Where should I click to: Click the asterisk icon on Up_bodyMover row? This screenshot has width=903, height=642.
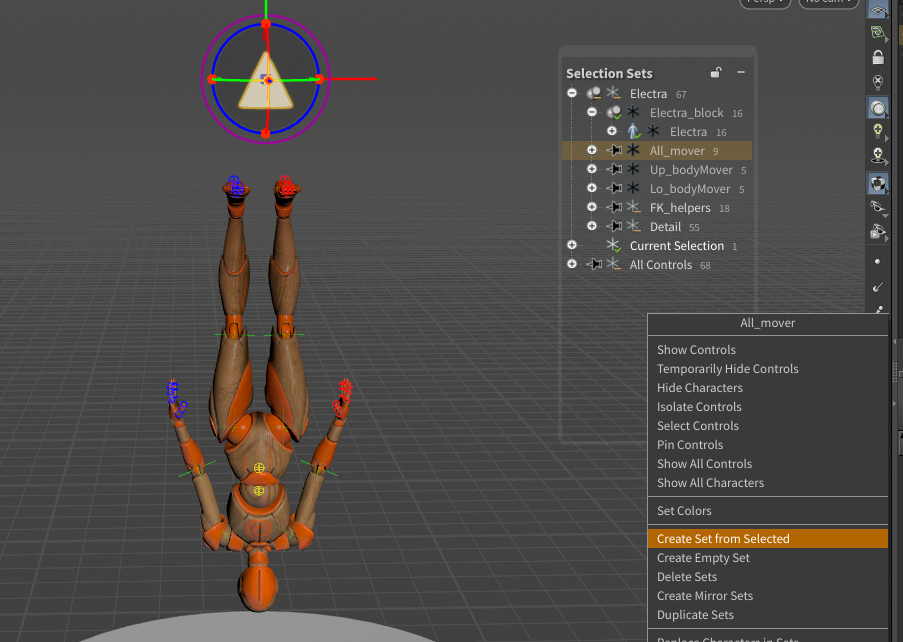point(633,169)
